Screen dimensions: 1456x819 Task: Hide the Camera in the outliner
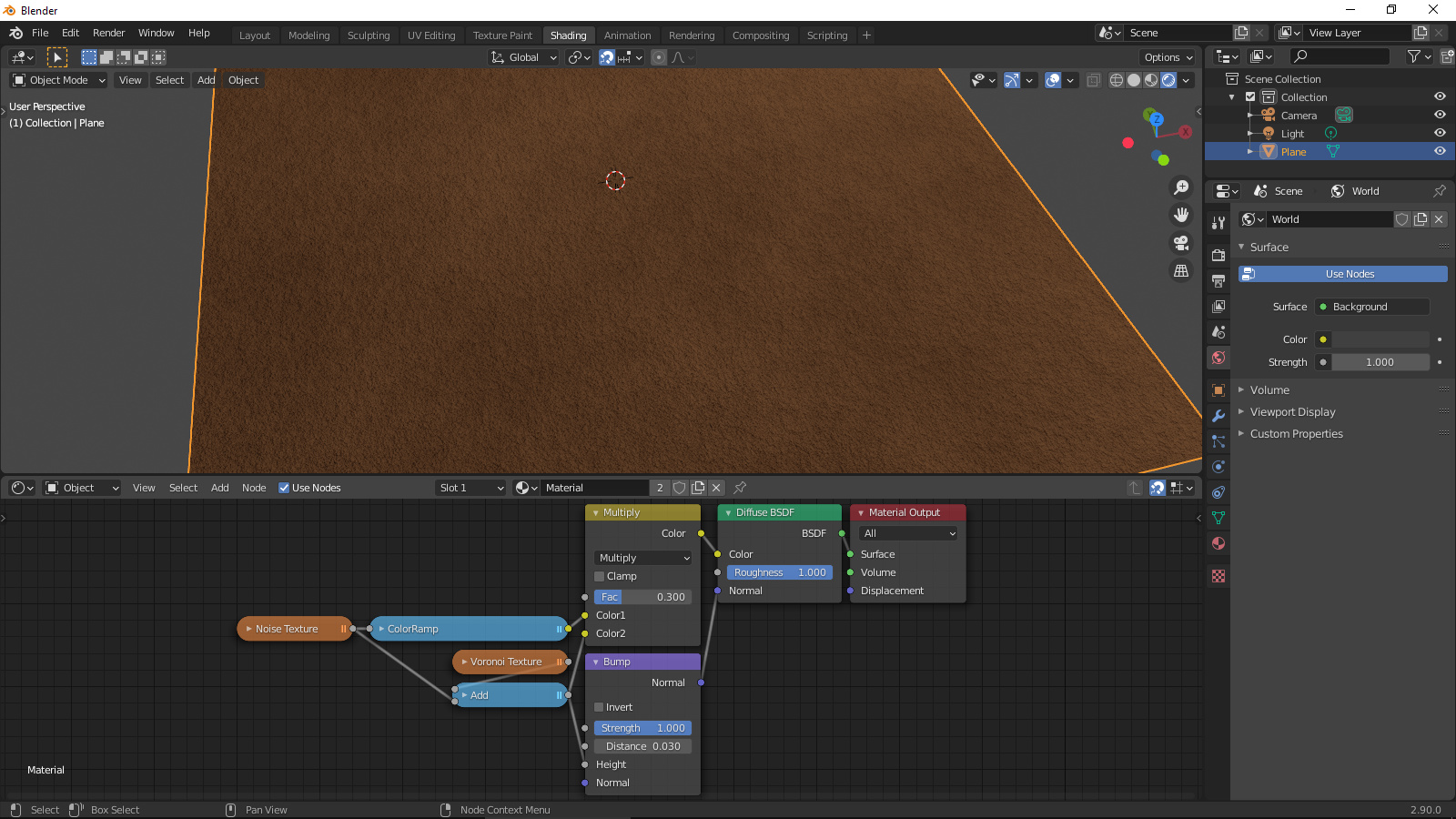pos(1440,115)
